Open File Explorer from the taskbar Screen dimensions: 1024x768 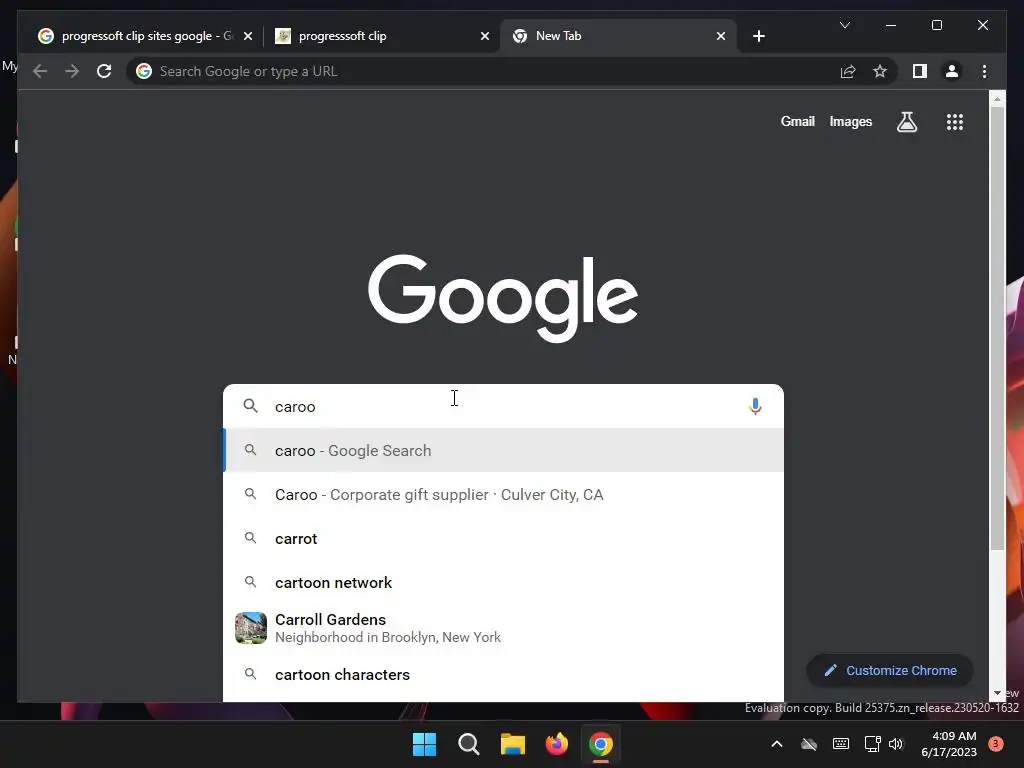tap(513, 744)
